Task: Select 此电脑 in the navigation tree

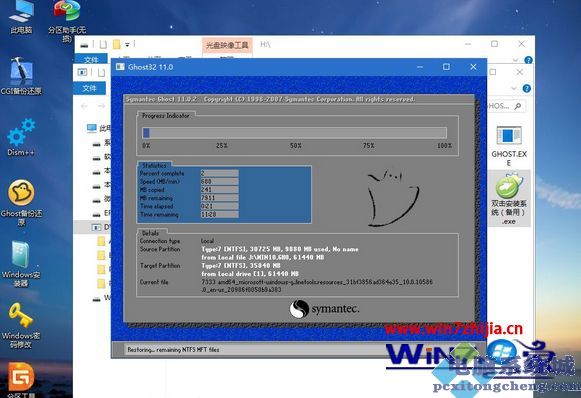Action: tap(99, 128)
